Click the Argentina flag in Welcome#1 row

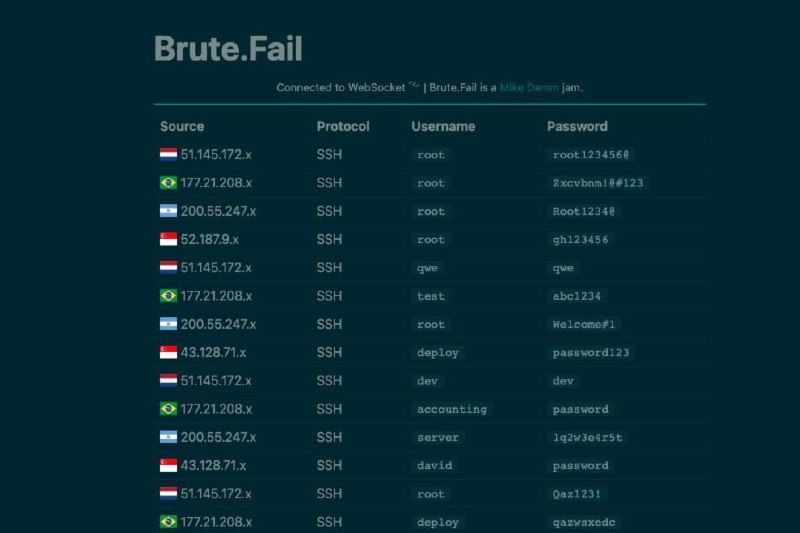tap(168, 324)
